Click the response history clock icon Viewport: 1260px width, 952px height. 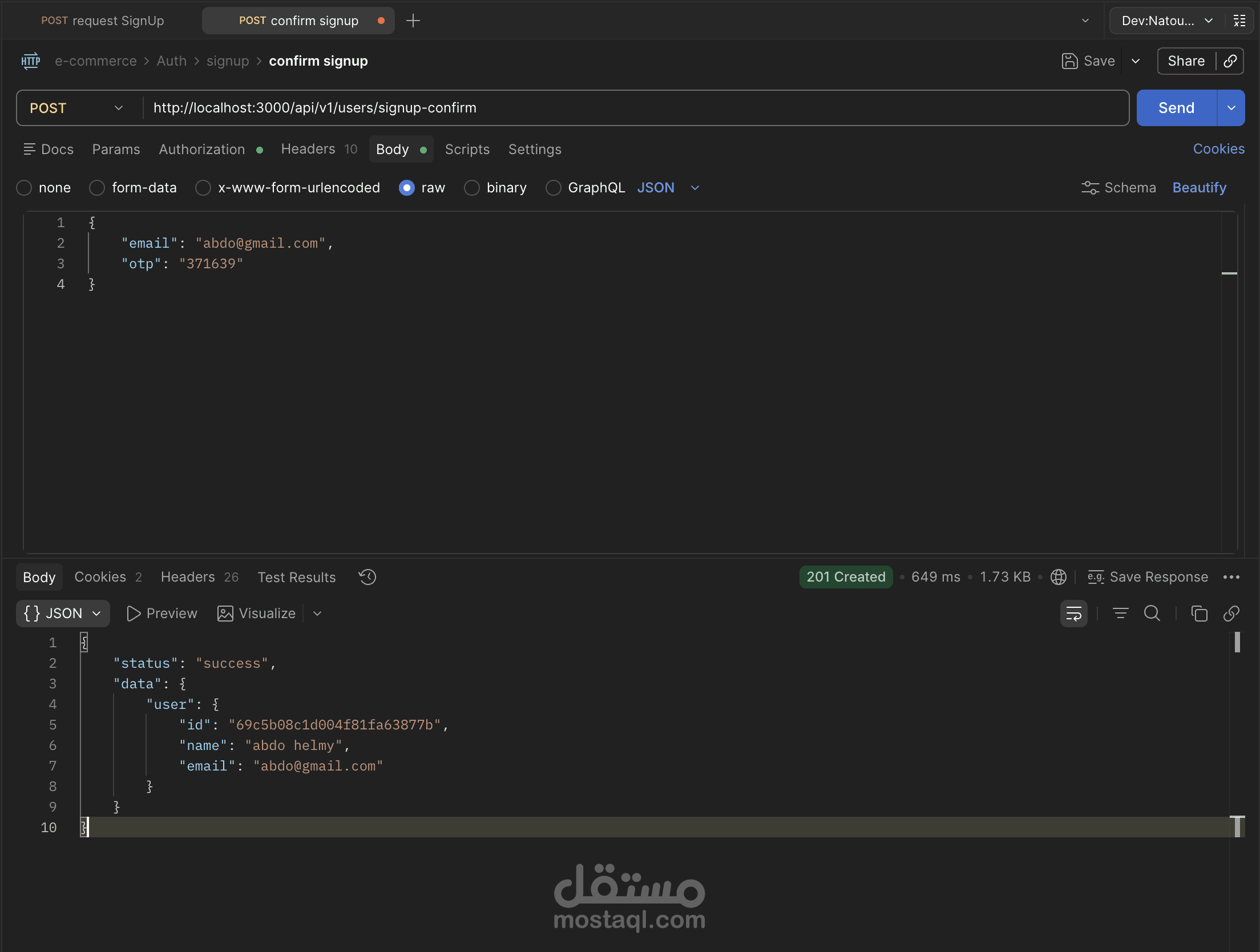pos(367,577)
